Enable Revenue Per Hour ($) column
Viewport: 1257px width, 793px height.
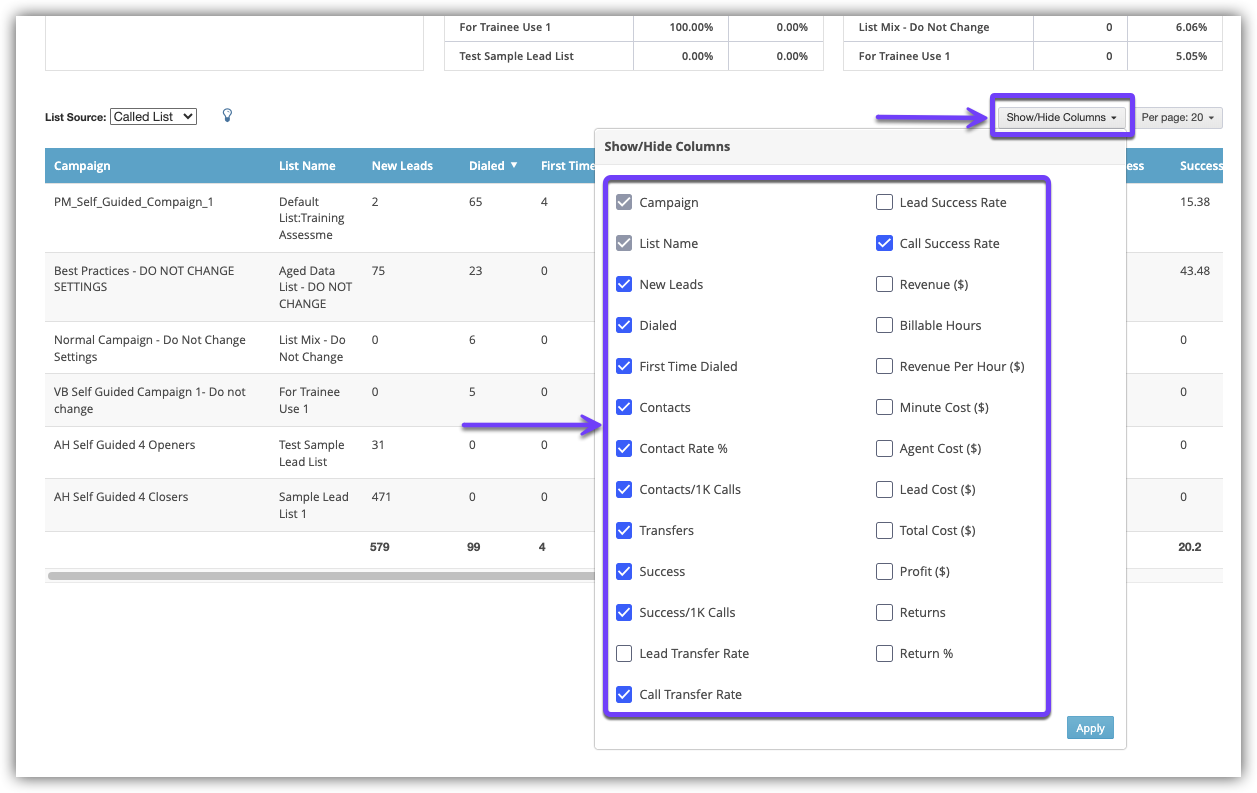[x=884, y=366]
